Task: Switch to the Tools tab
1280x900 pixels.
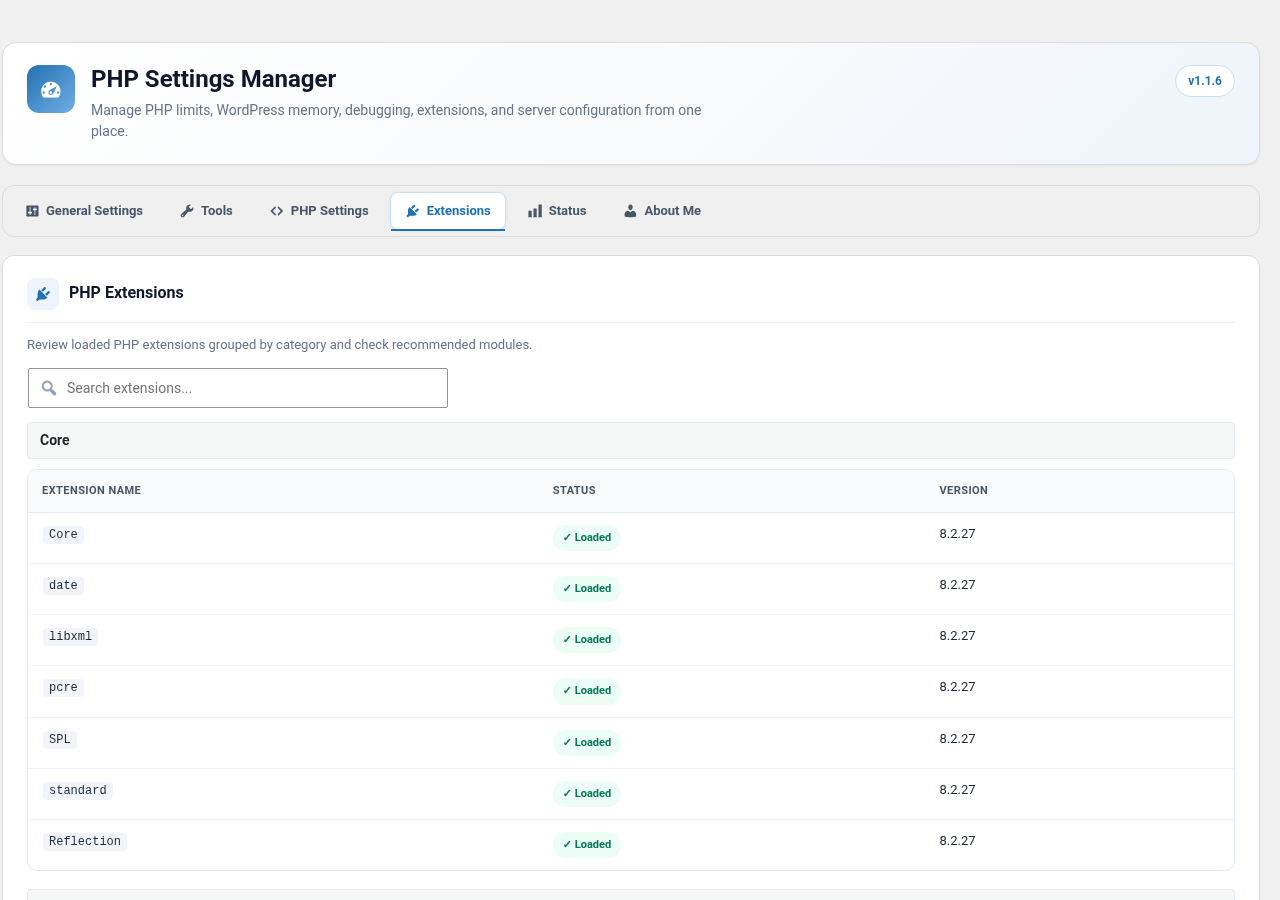Action: click(206, 211)
